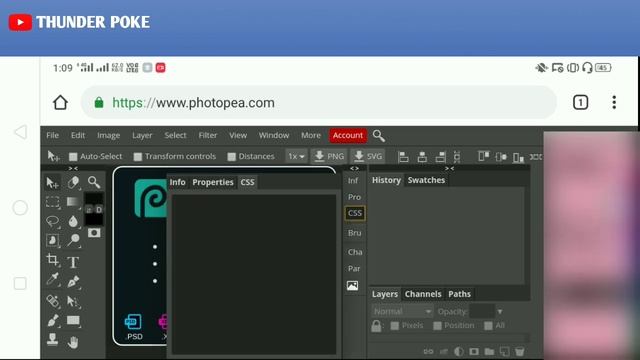
Task: Check the lock All checkbox
Action: pyautogui.click(x=488, y=326)
